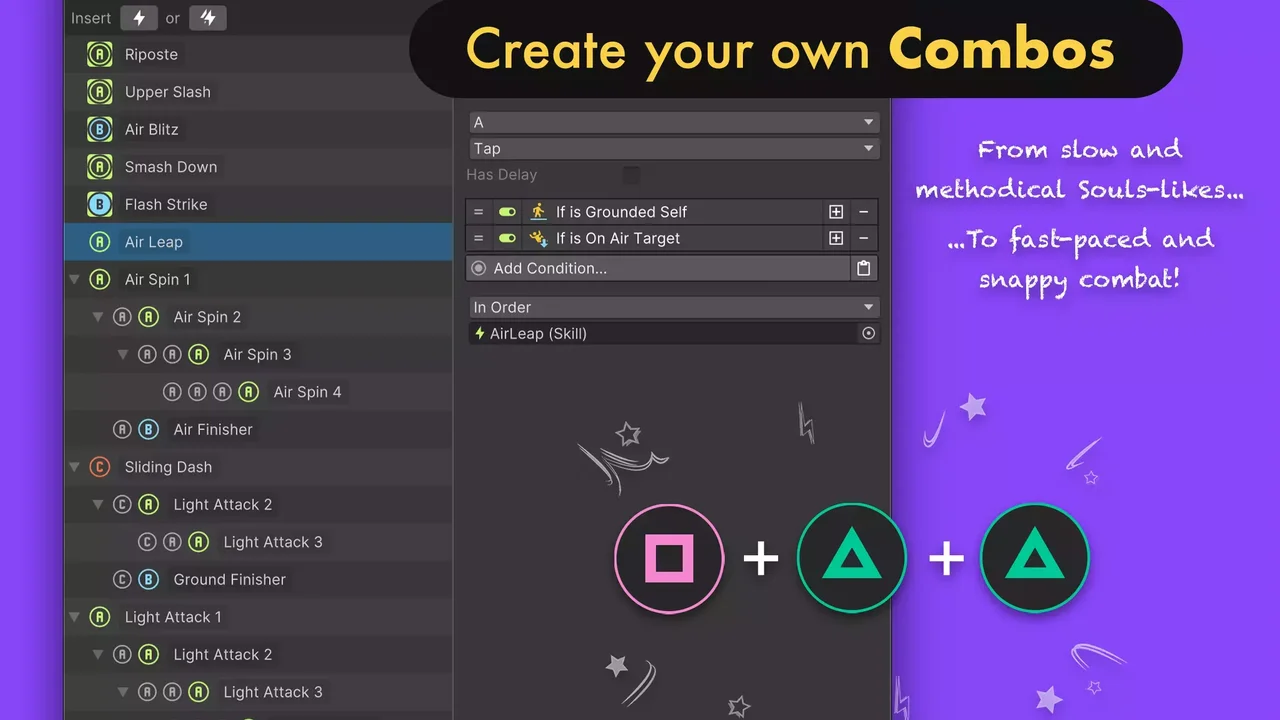Open the Tap input mode dropdown
This screenshot has width=1280, height=720.
click(x=674, y=148)
